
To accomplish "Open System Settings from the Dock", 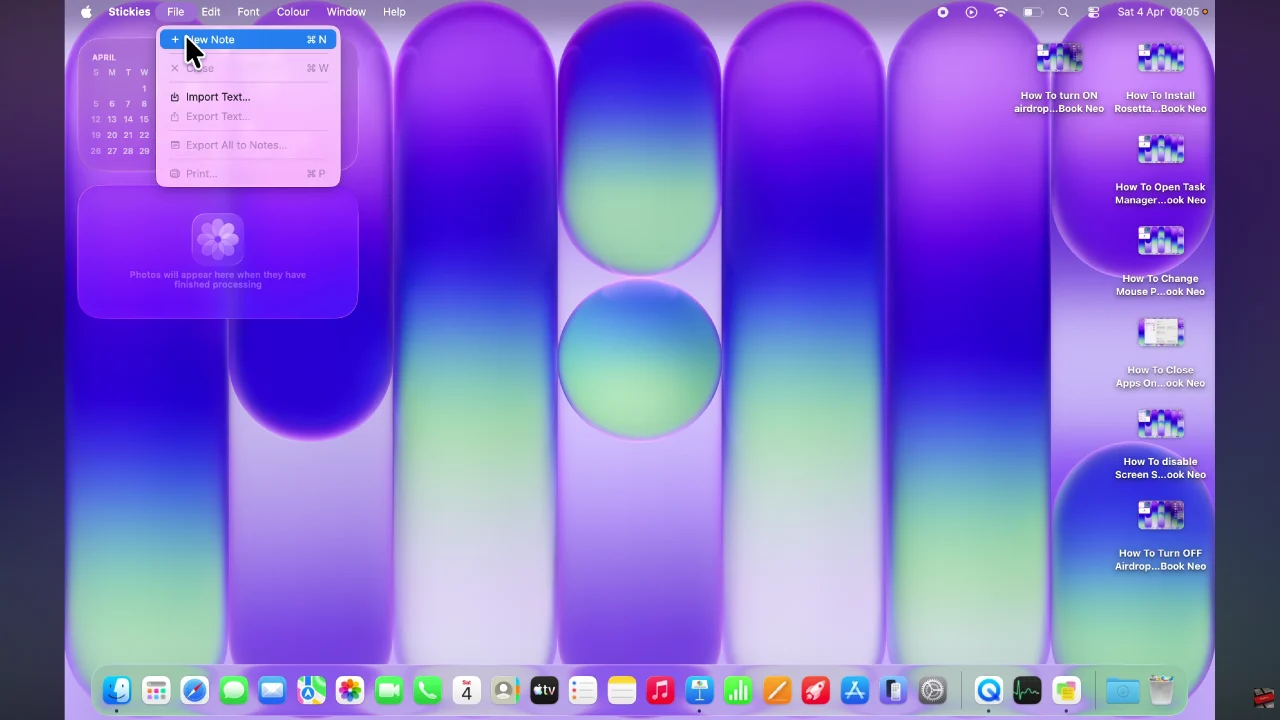I will click(932, 690).
